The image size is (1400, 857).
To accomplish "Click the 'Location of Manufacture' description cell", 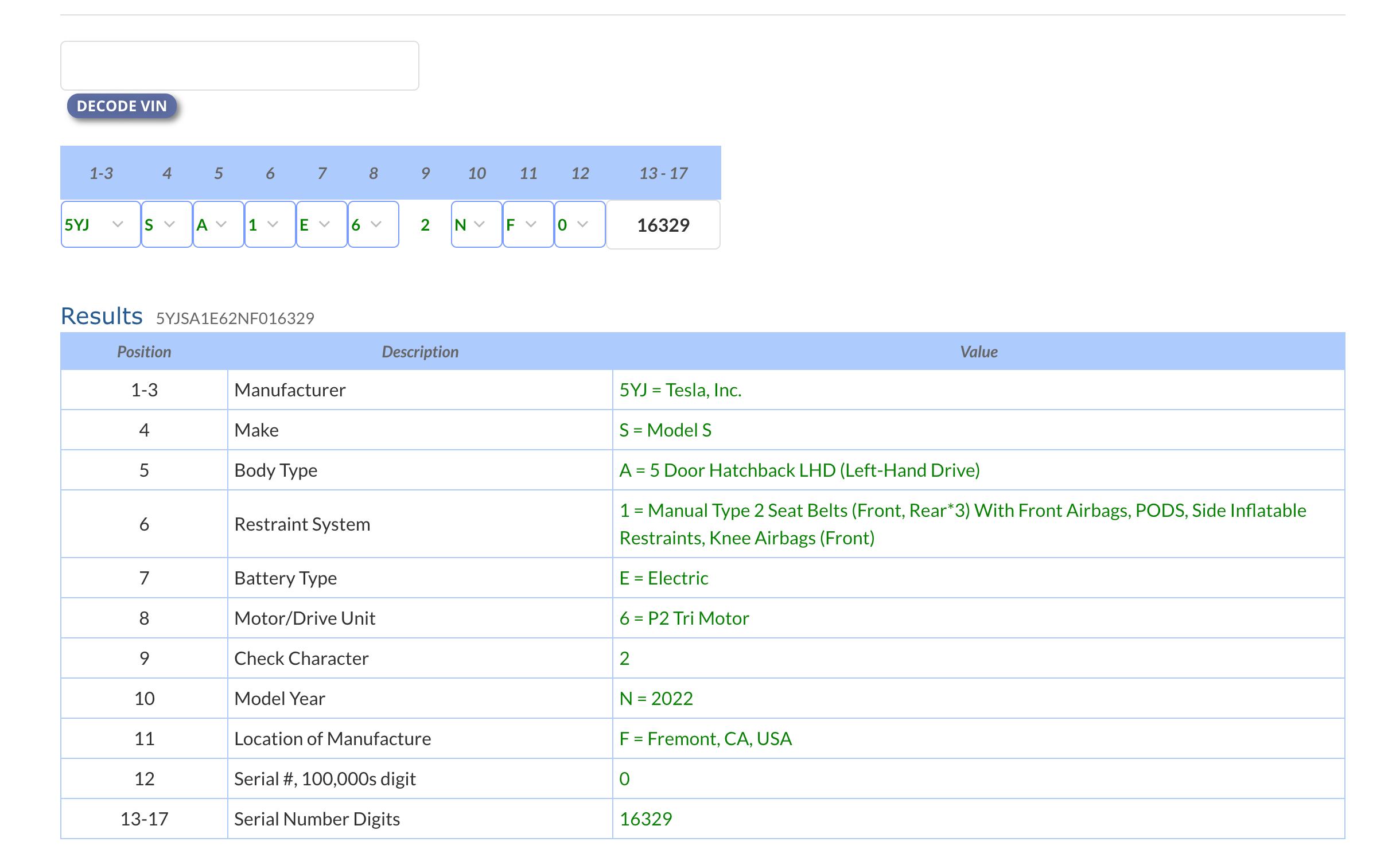I will point(420,739).
